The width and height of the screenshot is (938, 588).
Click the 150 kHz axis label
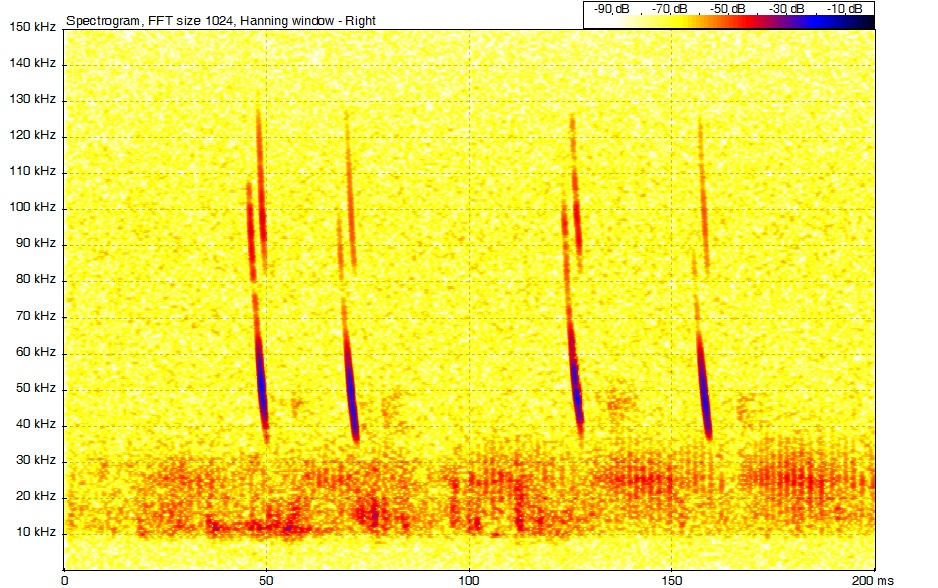pyautogui.click(x=32, y=26)
